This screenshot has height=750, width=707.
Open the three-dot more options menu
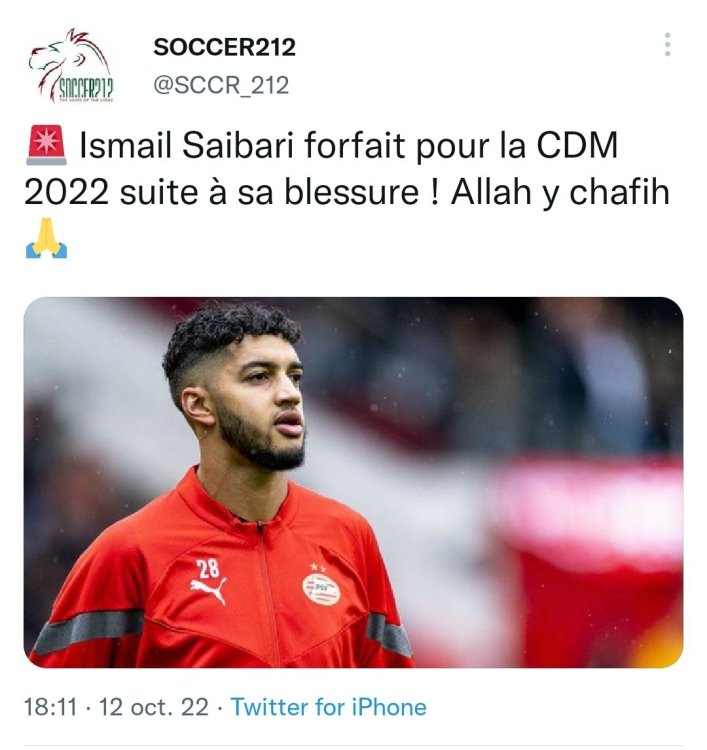click(668, 44)
